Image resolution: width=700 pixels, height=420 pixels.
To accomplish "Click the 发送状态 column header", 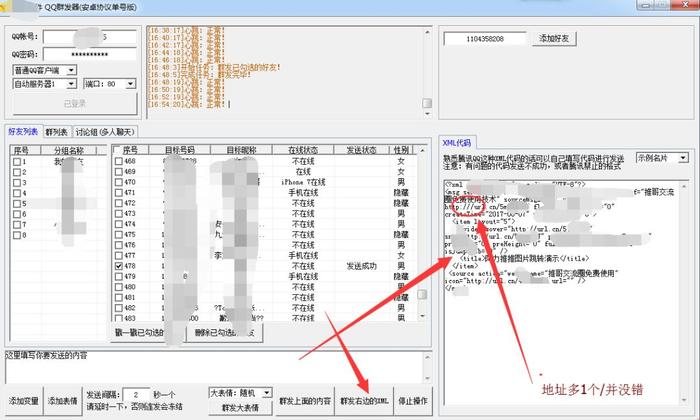I will (361, 150).
